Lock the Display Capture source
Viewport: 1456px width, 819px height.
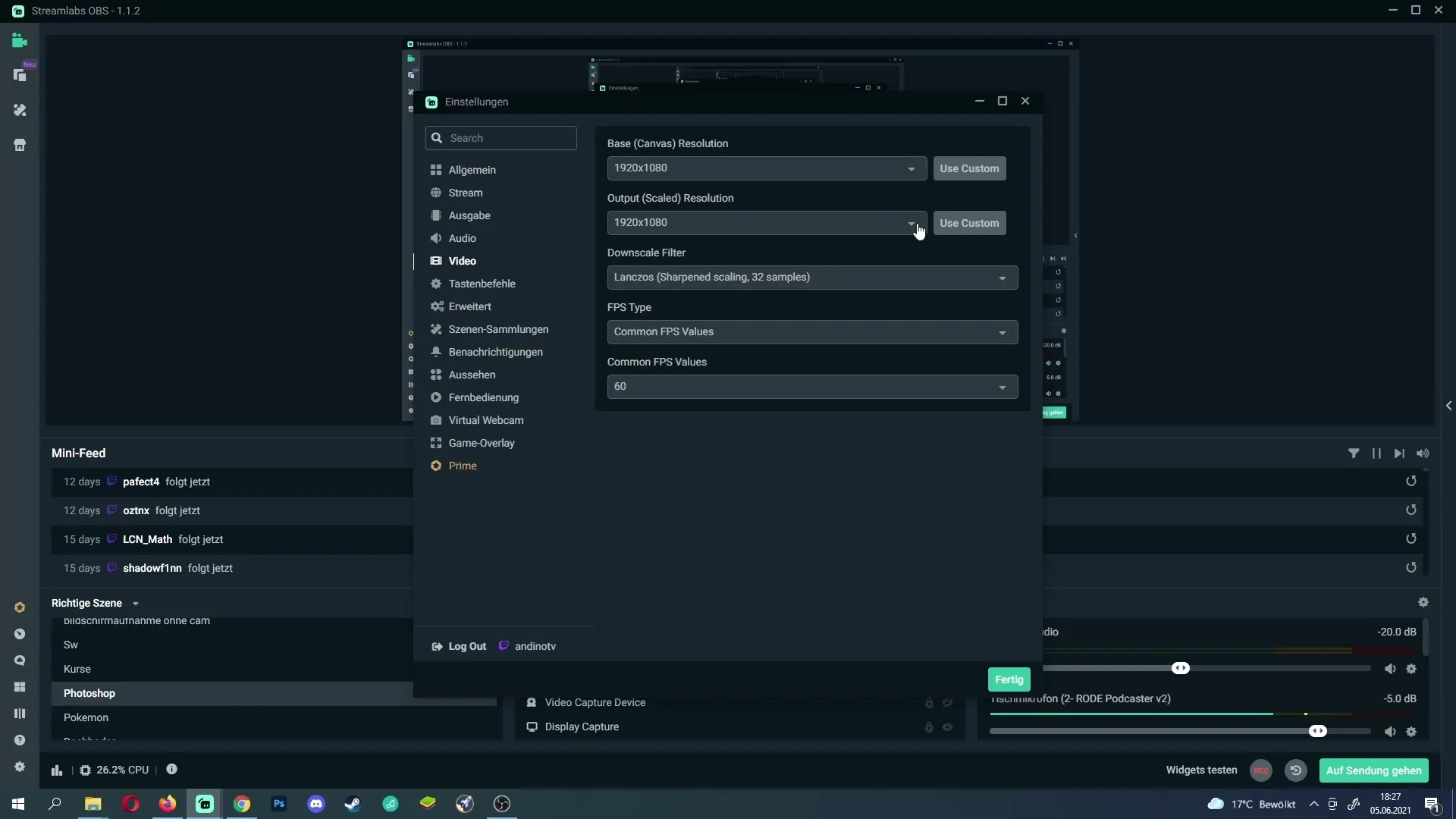point(929,727)
